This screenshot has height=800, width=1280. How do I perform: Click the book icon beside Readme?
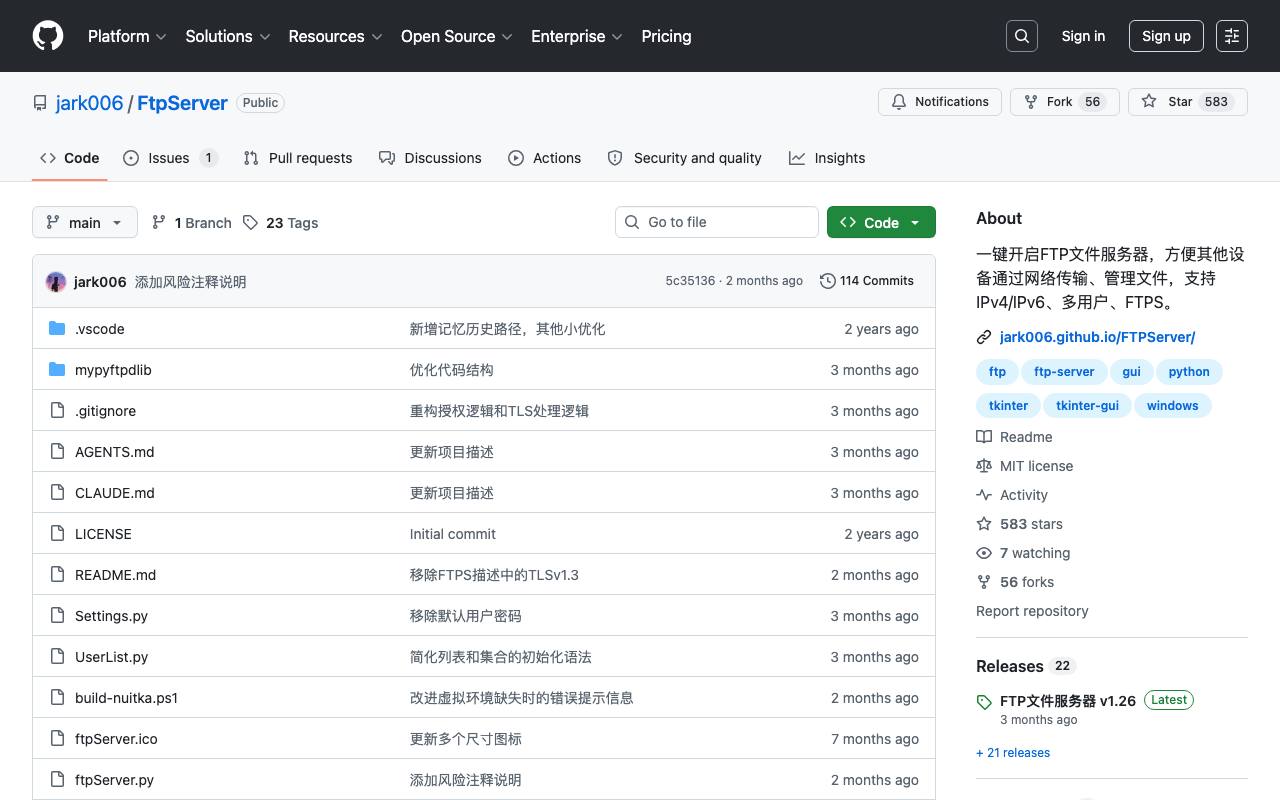[984, 437]
